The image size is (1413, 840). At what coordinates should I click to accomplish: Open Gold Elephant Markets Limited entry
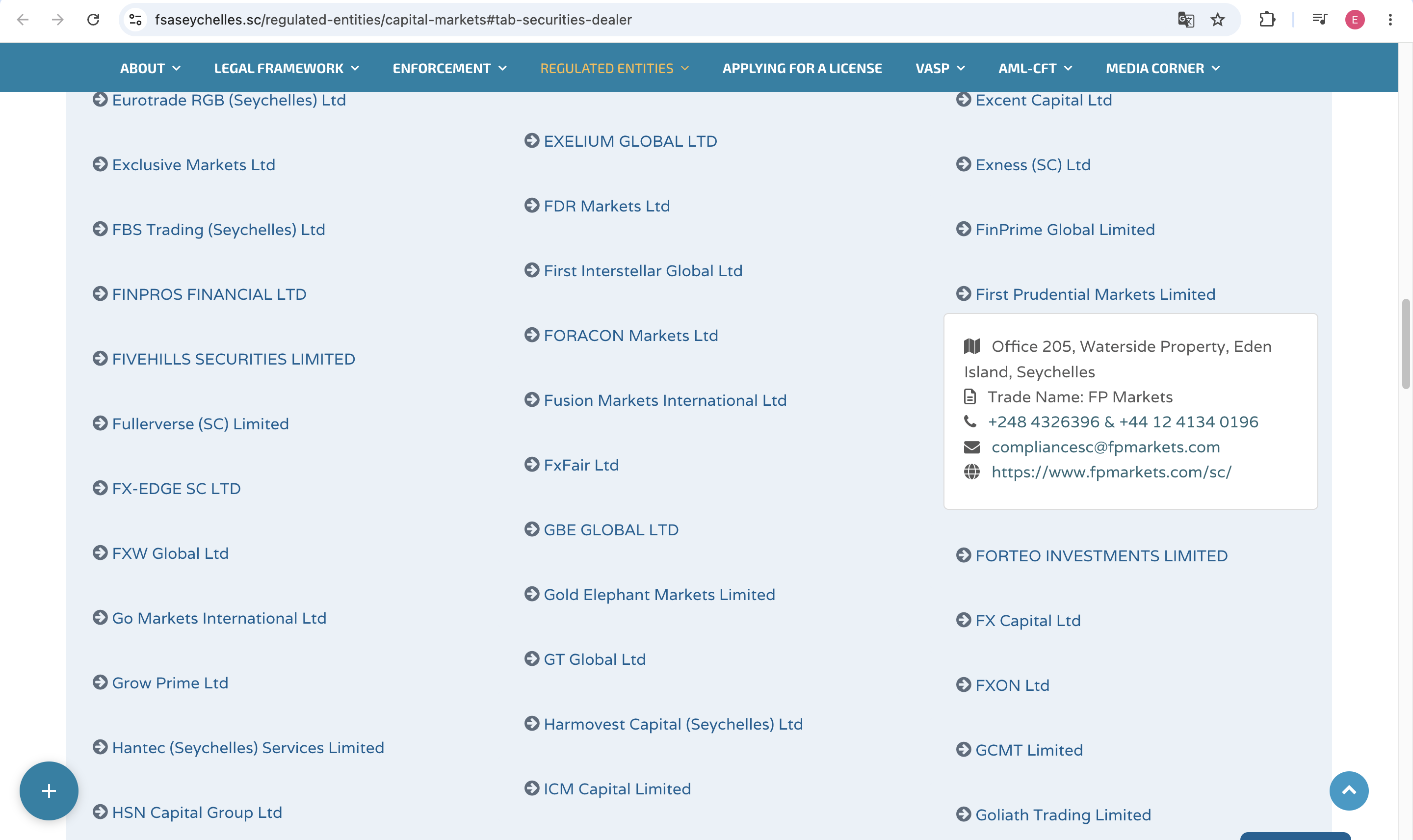click(x=659, y=595)
